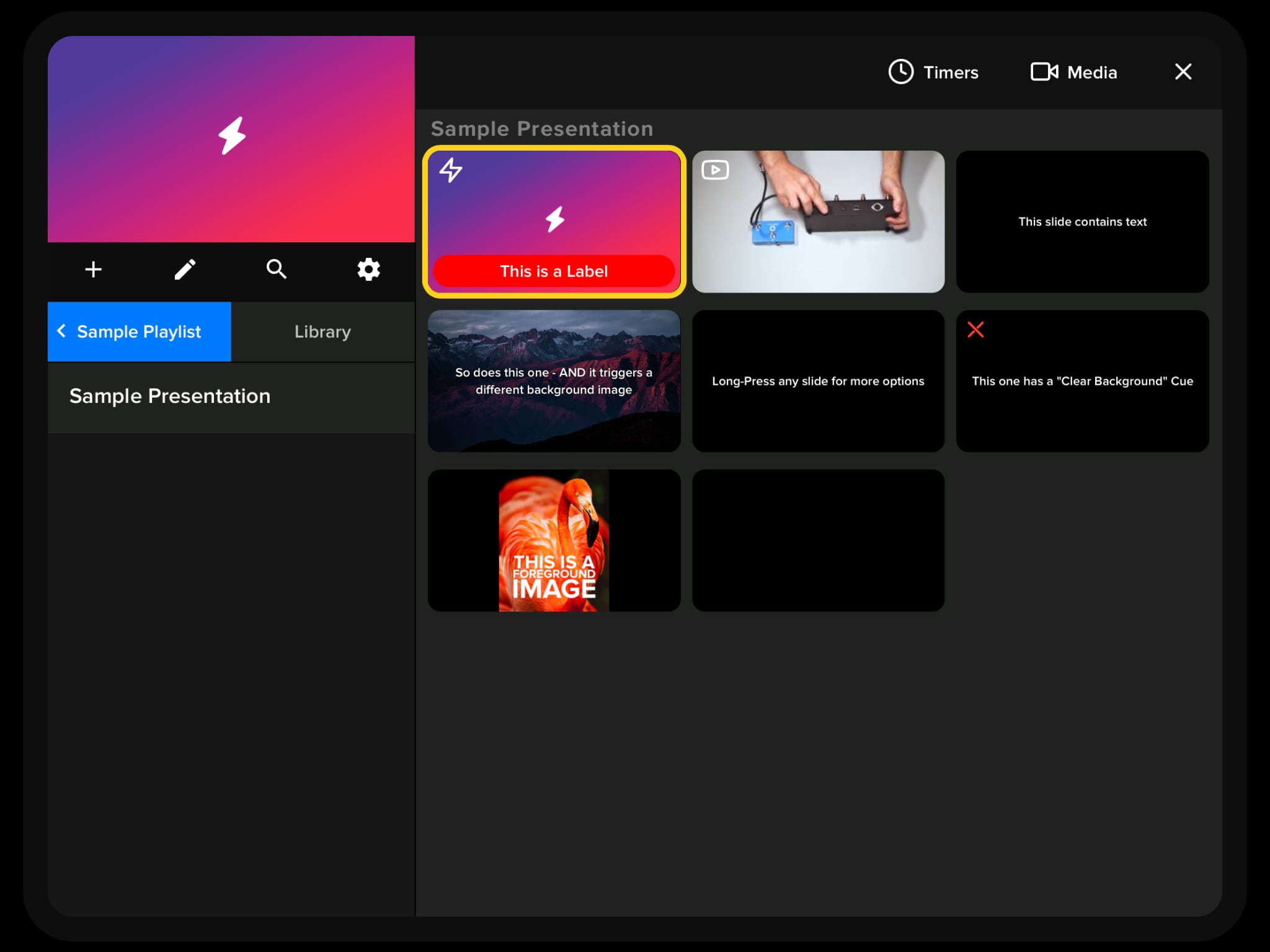Open search with the magnifier icon
The width and height of the screenshot is (1270, 952).
(x=277, y=270)
